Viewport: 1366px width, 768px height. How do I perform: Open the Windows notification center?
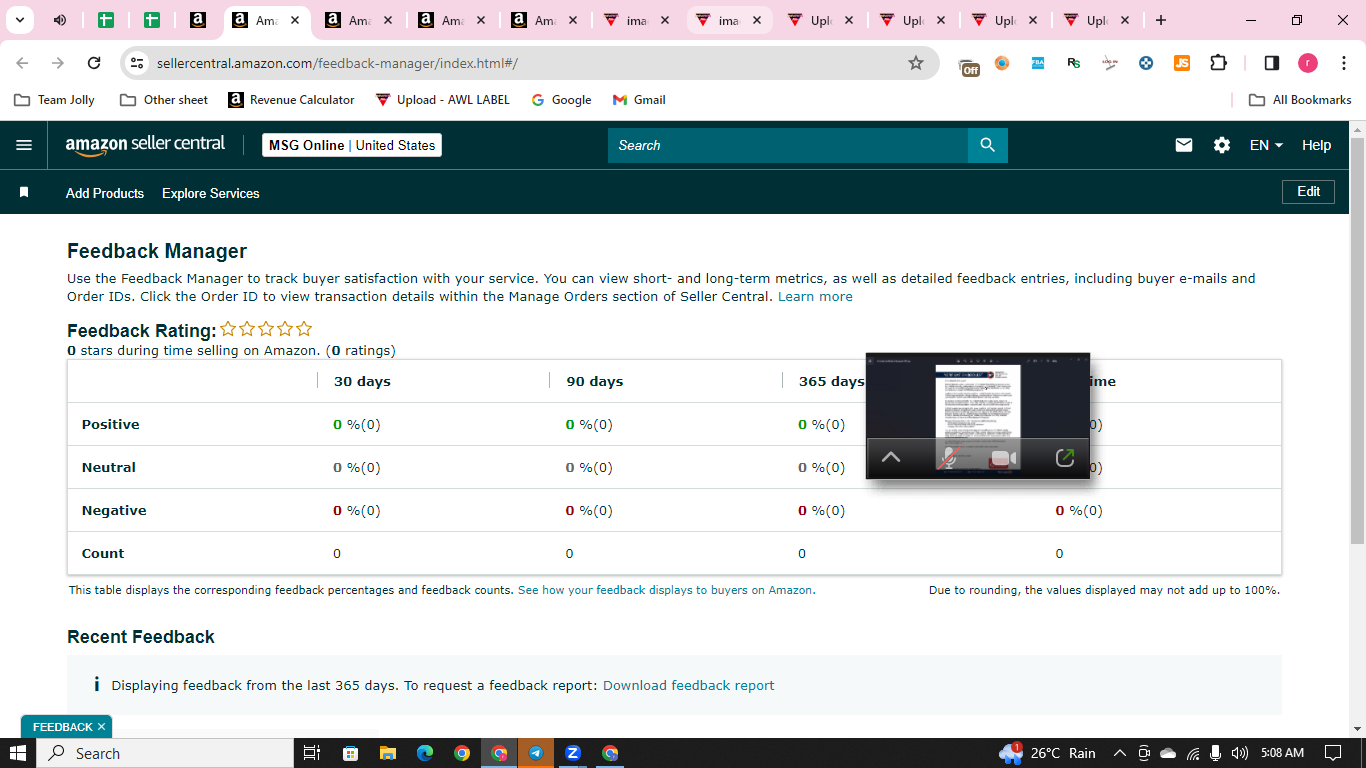pos(1333,753)
